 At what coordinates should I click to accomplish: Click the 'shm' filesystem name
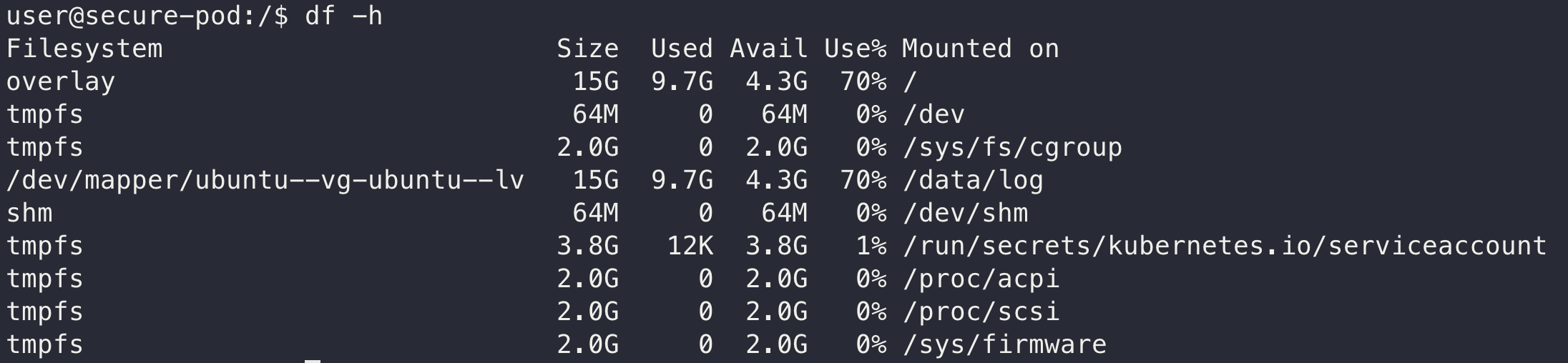[29, 213]
